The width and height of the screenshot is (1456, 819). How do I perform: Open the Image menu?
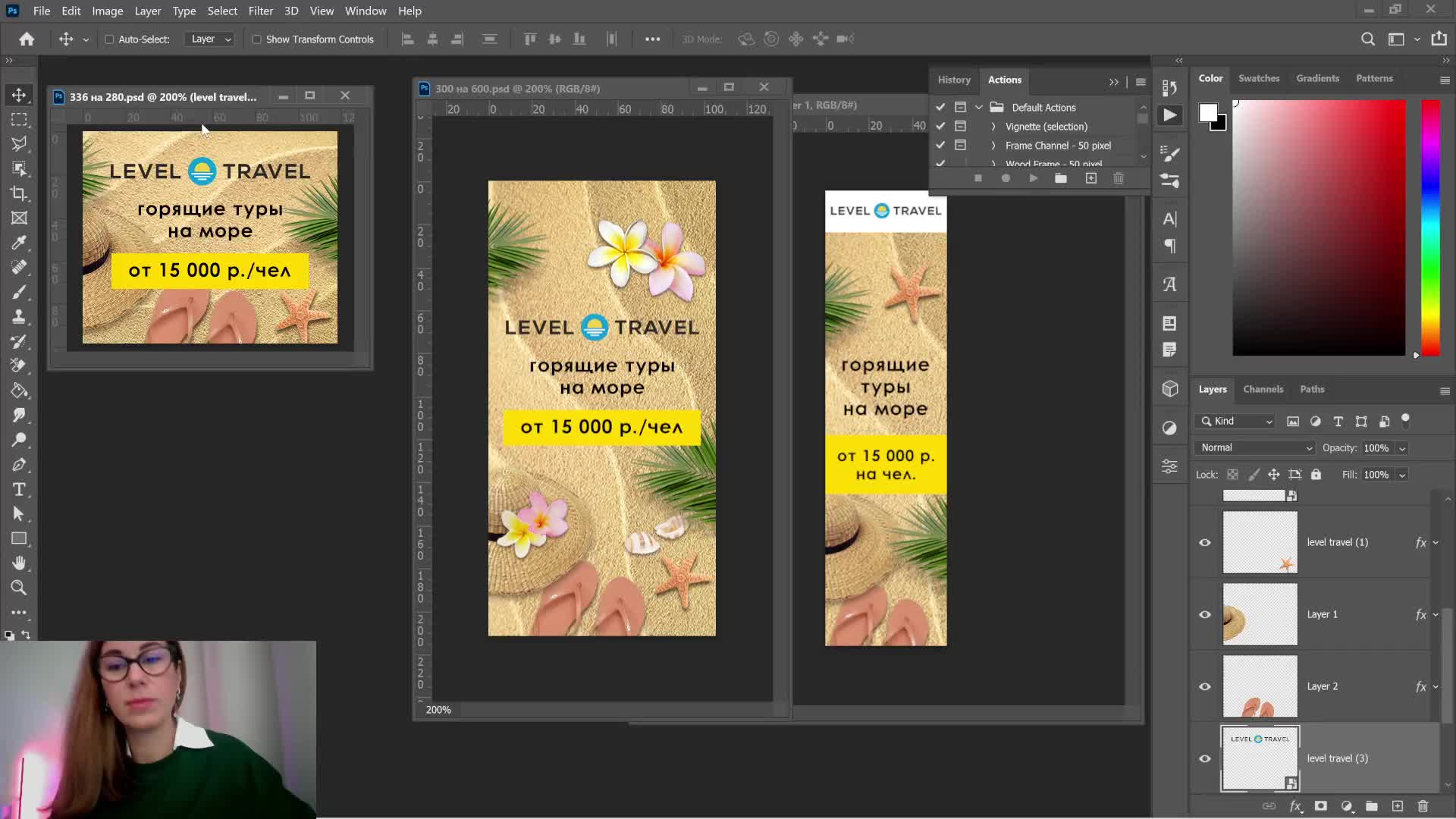point(107,11)
